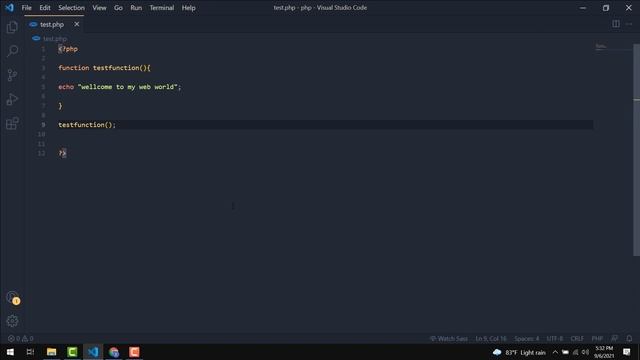Click Ln 9, Col 16 cursor position

491,338
